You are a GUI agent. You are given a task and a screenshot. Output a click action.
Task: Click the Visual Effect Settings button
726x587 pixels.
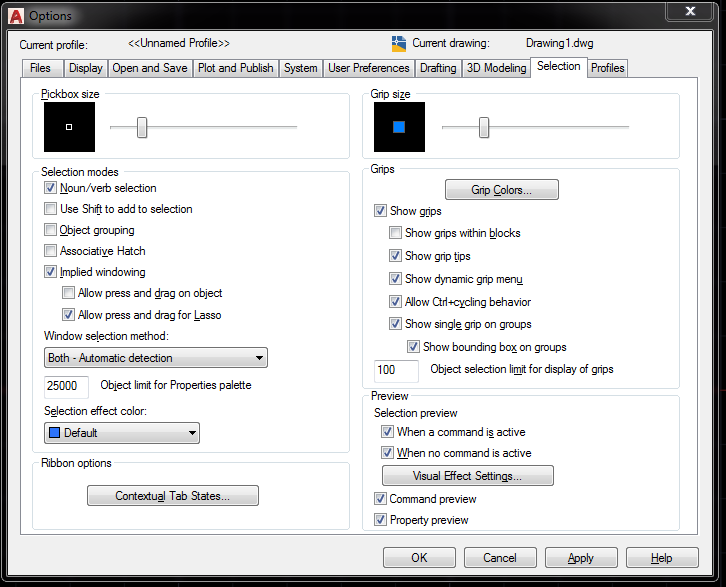click(x=467, y=476)
